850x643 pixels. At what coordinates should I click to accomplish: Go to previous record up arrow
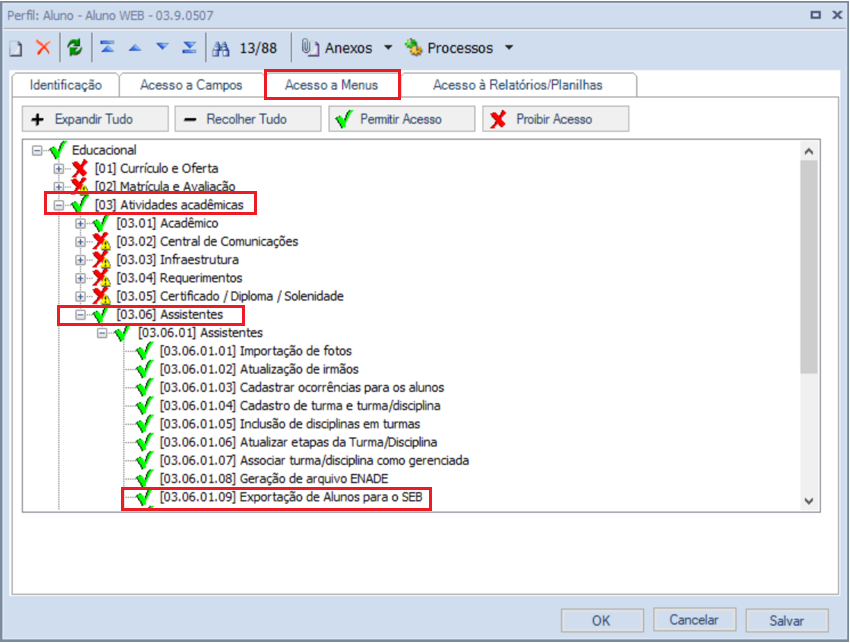(x=135, y=48)
